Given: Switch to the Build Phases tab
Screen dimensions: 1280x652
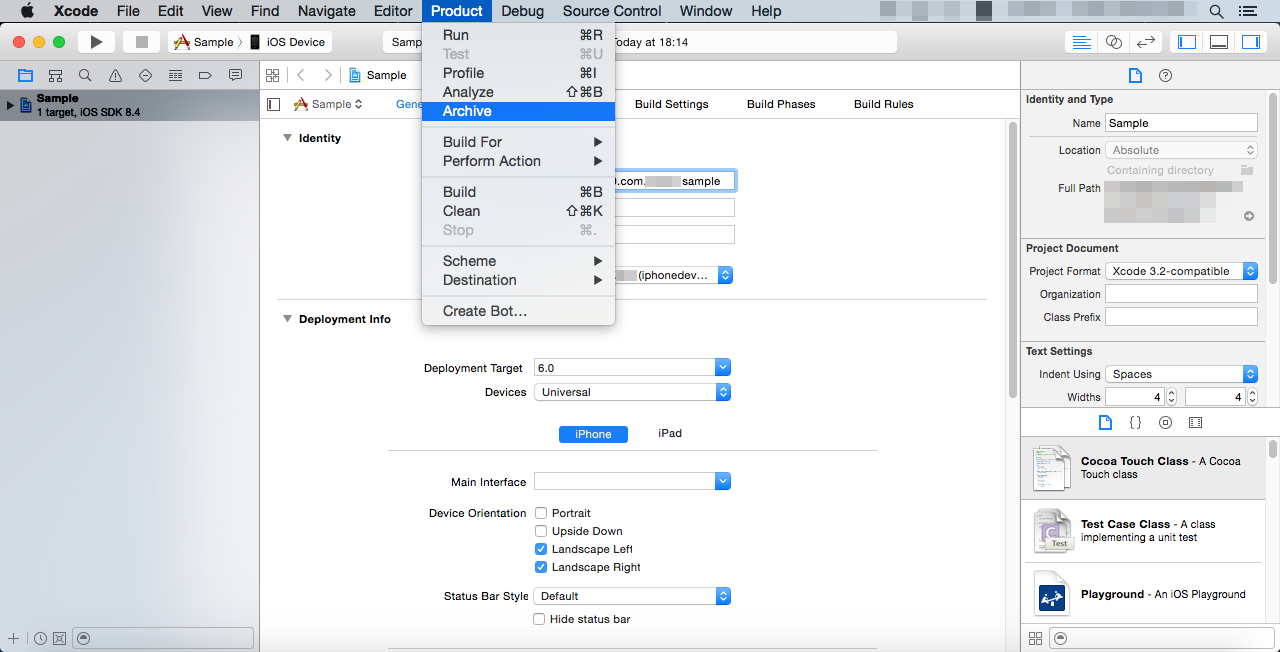Looking at the screenshot, I should (781, 104).
